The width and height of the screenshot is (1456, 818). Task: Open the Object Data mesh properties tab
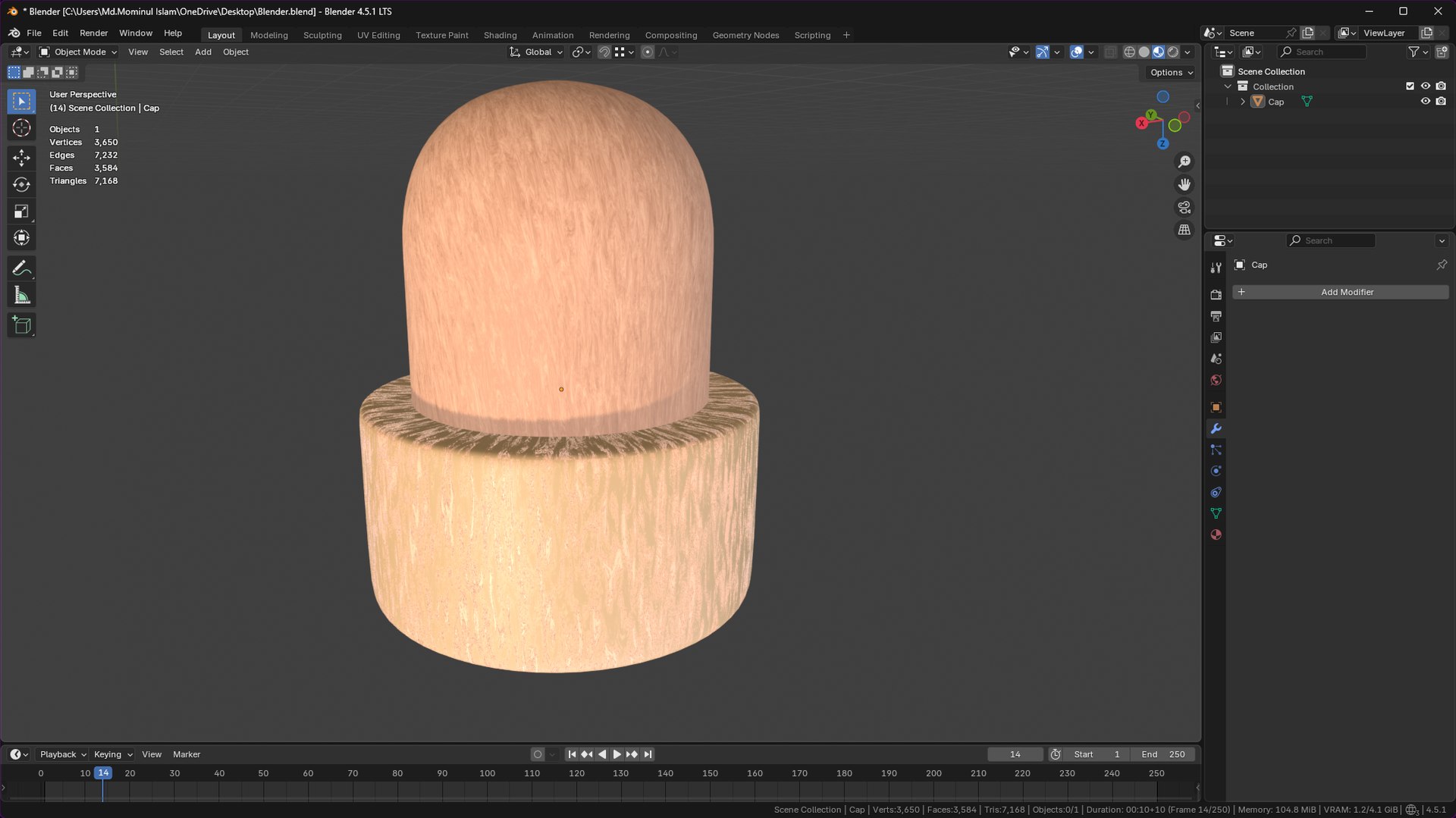pyautogui.click(x=1216, y=513)
